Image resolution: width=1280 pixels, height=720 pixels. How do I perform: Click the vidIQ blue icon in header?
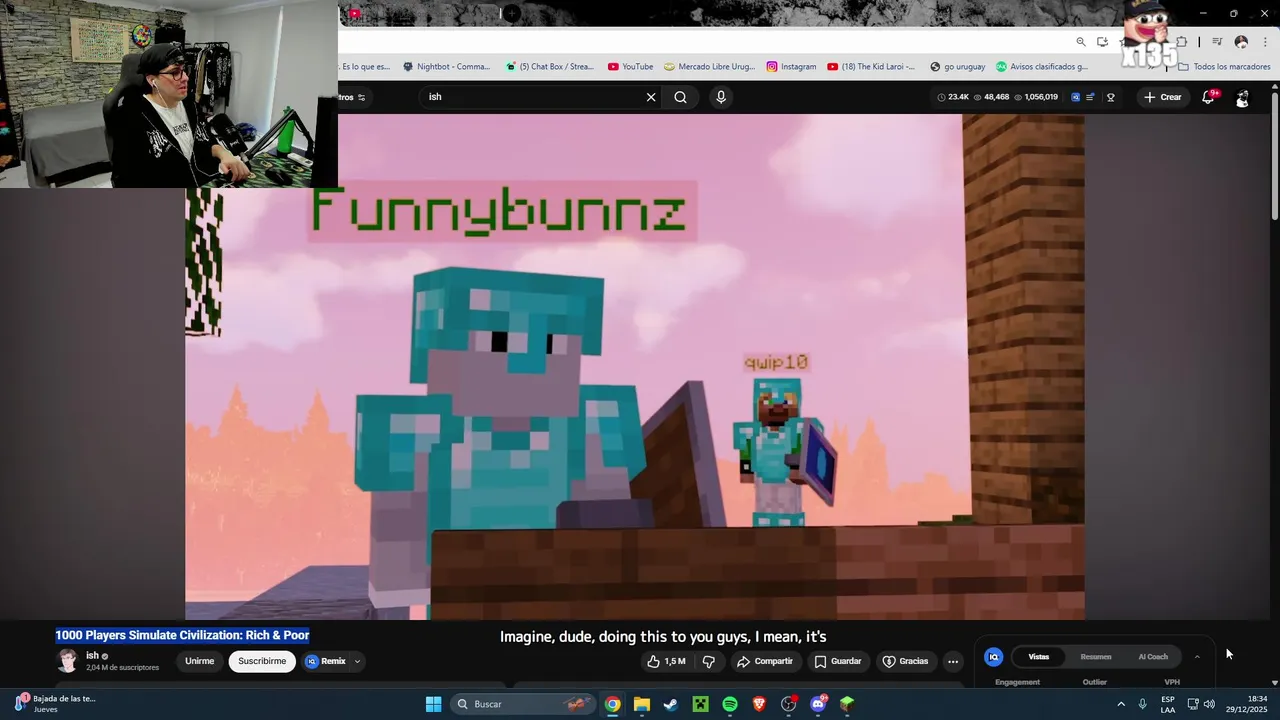1075,97
